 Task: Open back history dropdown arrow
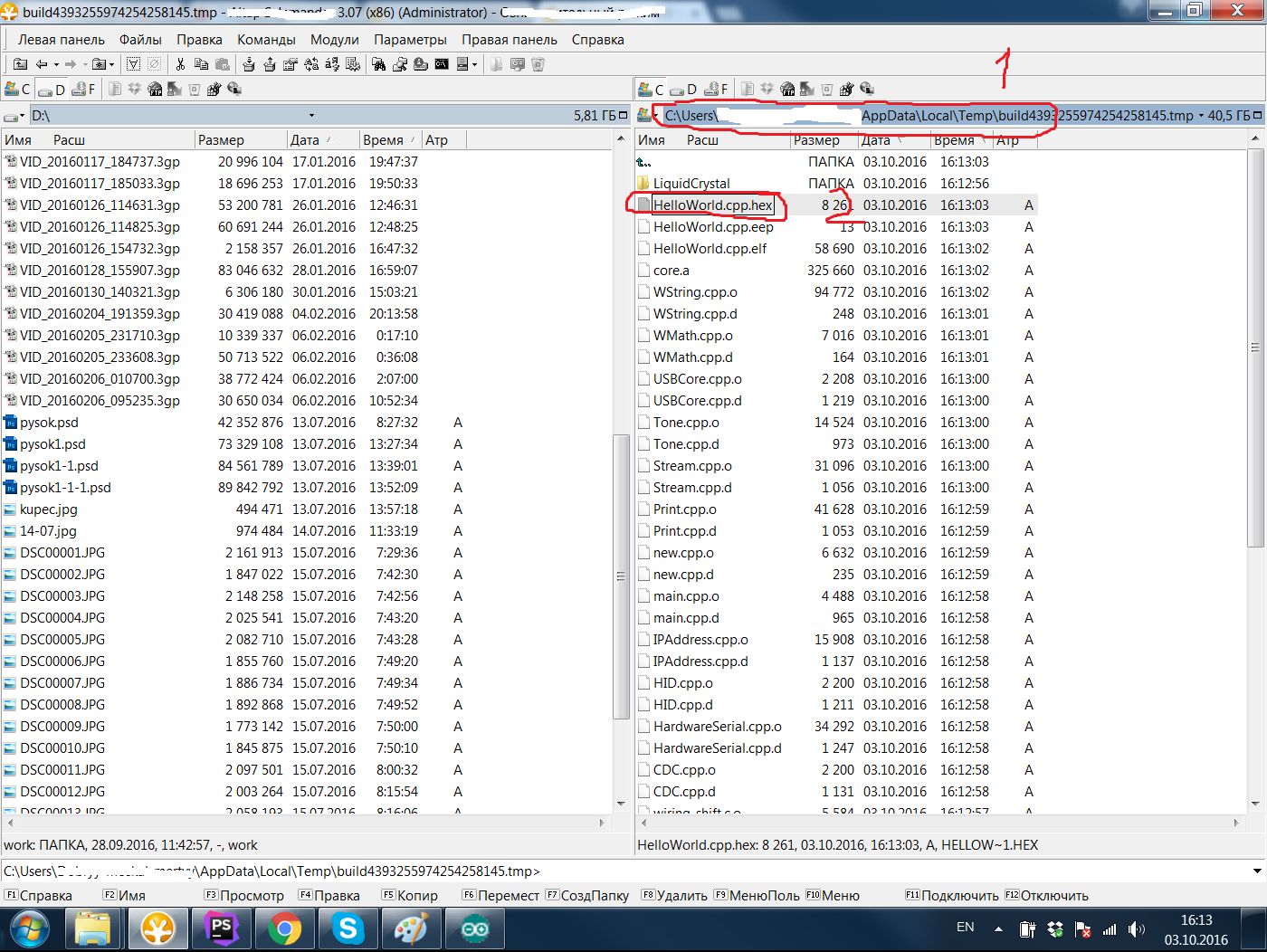coord(56,64)
